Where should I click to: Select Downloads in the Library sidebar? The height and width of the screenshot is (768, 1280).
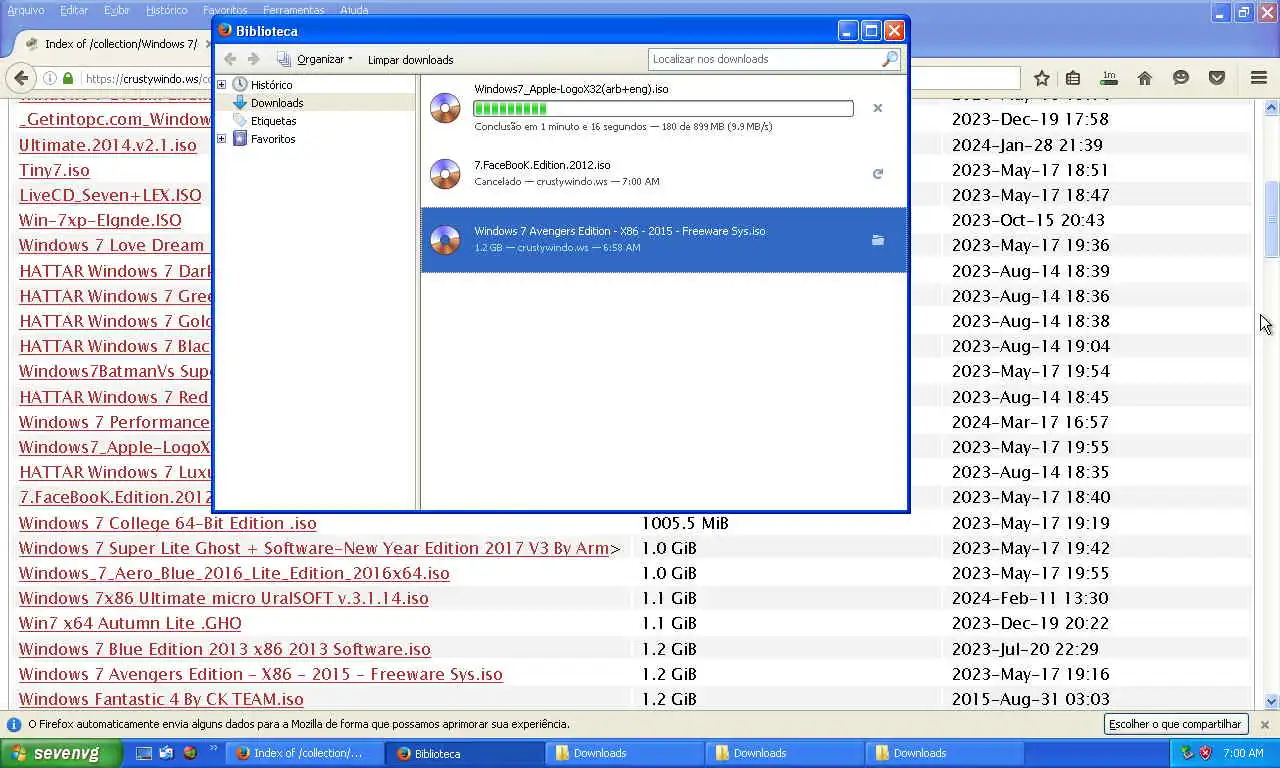(x=277, y=103)
